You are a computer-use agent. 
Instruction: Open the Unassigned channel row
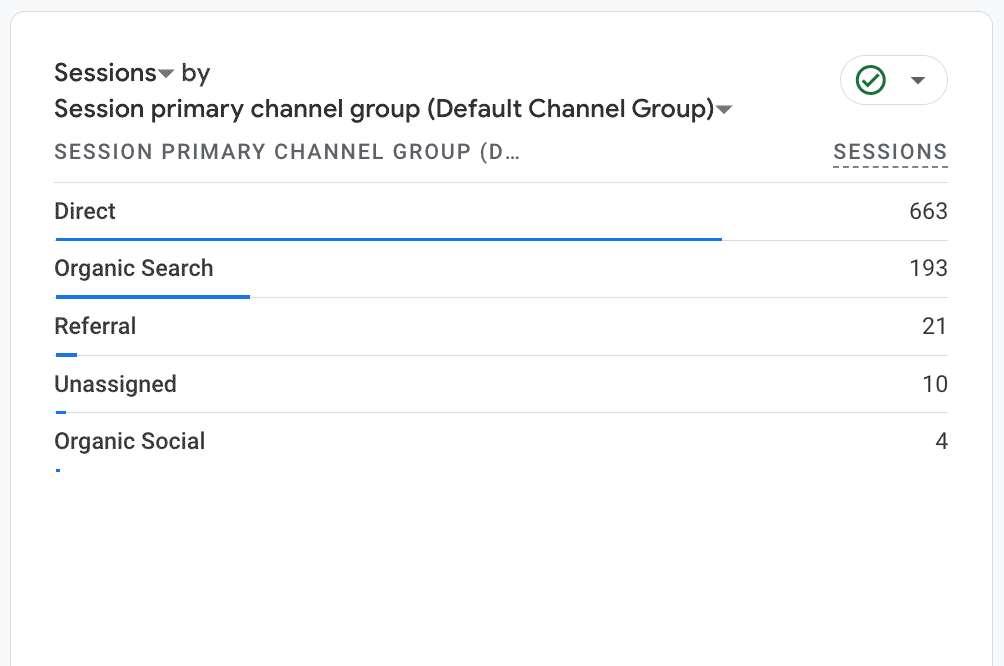click(115, 384)
